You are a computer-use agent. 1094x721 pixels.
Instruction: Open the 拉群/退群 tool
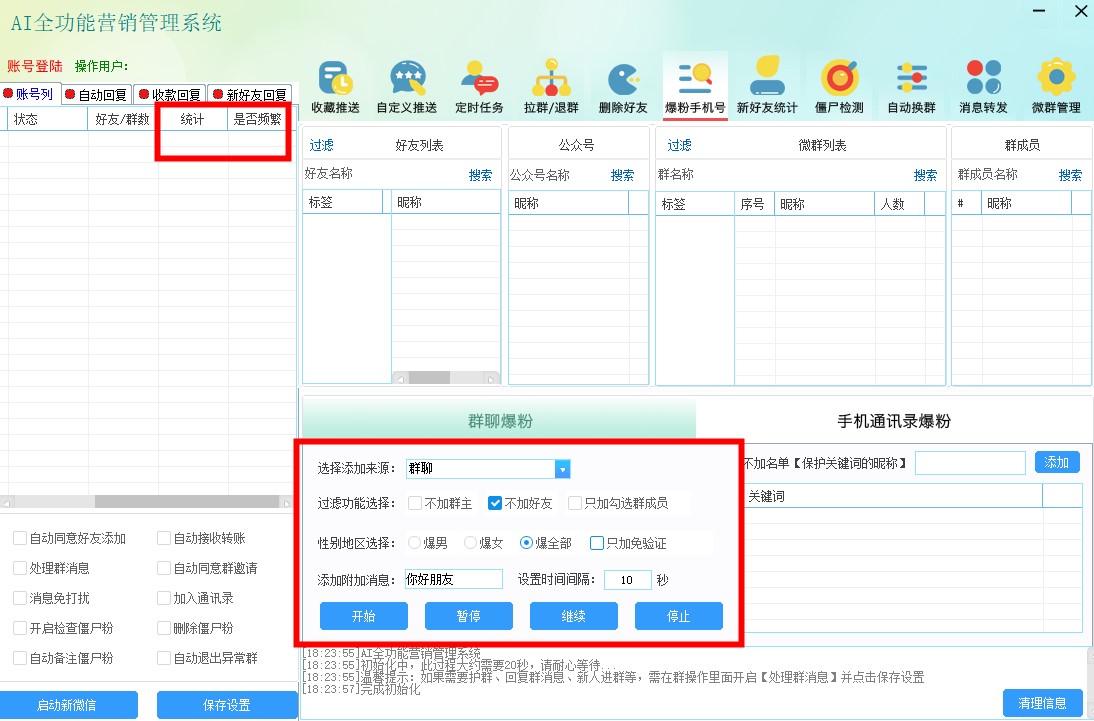tap(551, 87)
